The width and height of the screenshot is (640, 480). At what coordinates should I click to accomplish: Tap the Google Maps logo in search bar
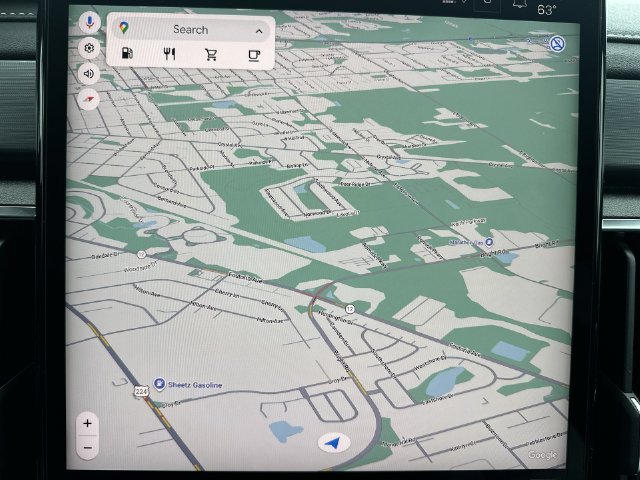(x=123, y=28)
